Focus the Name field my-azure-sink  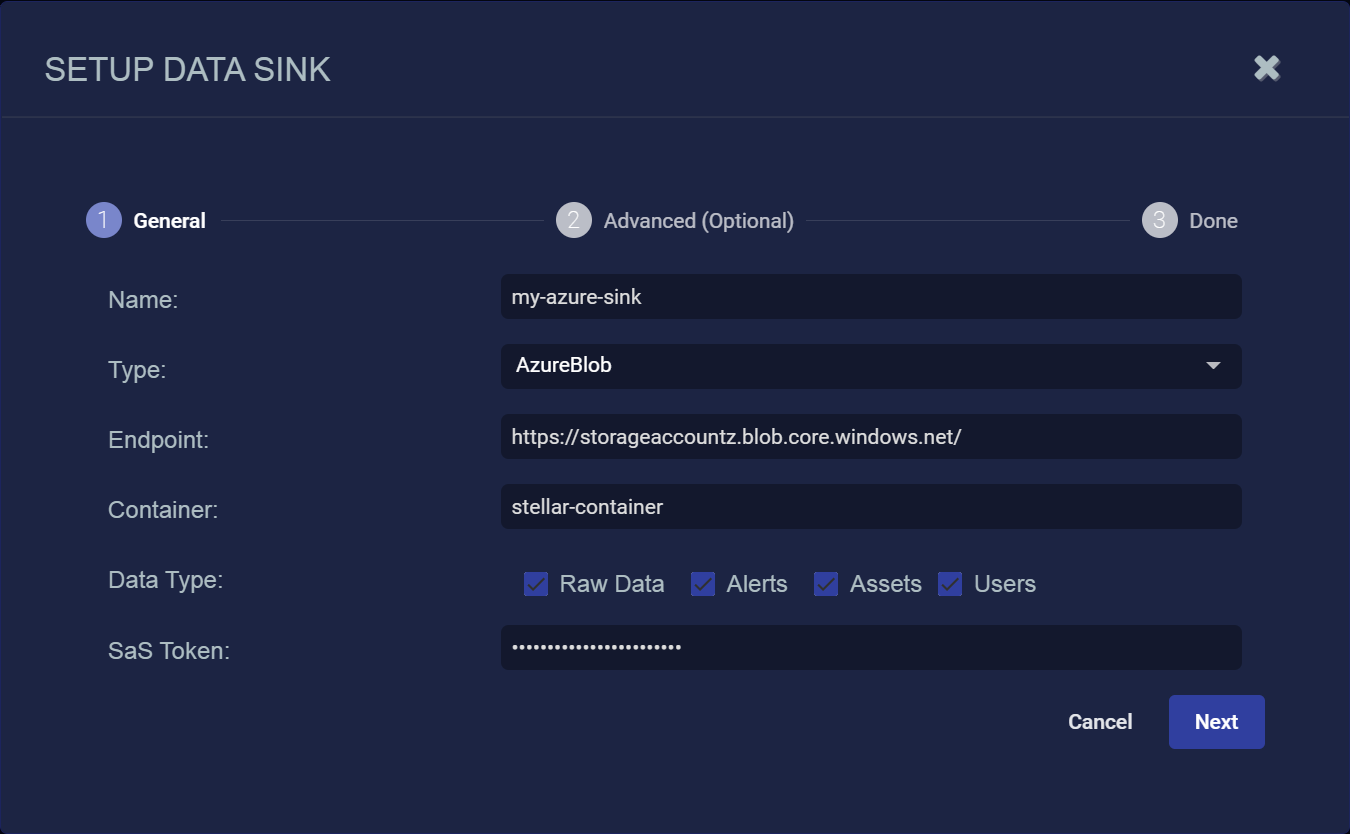coord(871,297)
